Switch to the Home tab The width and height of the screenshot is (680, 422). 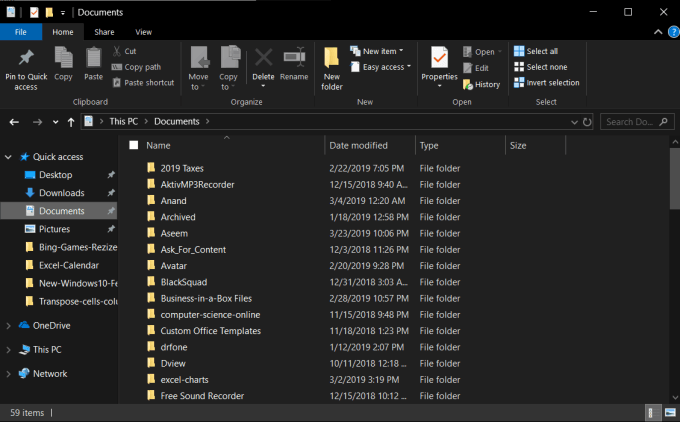point(63,32)
